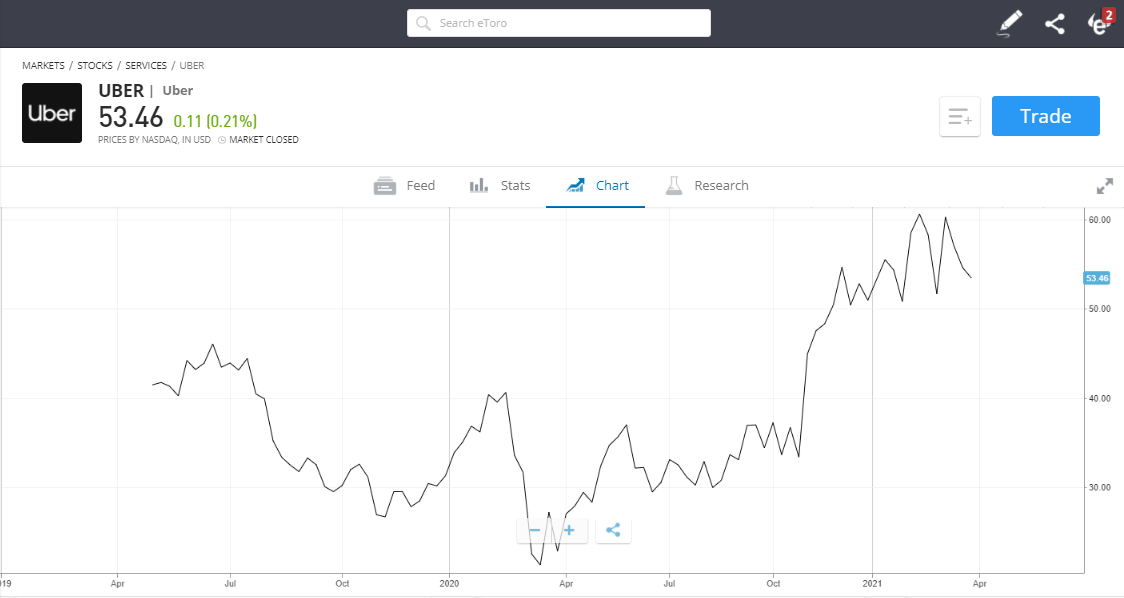The height and width of the screenshot is (598, 1124).
Task: Click the pencil edit icon in top bar
Action: click(x=1010, y=23)
